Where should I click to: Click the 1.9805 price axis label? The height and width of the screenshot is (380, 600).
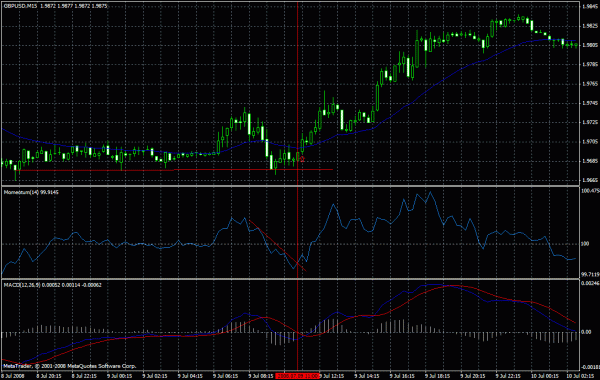590,45
